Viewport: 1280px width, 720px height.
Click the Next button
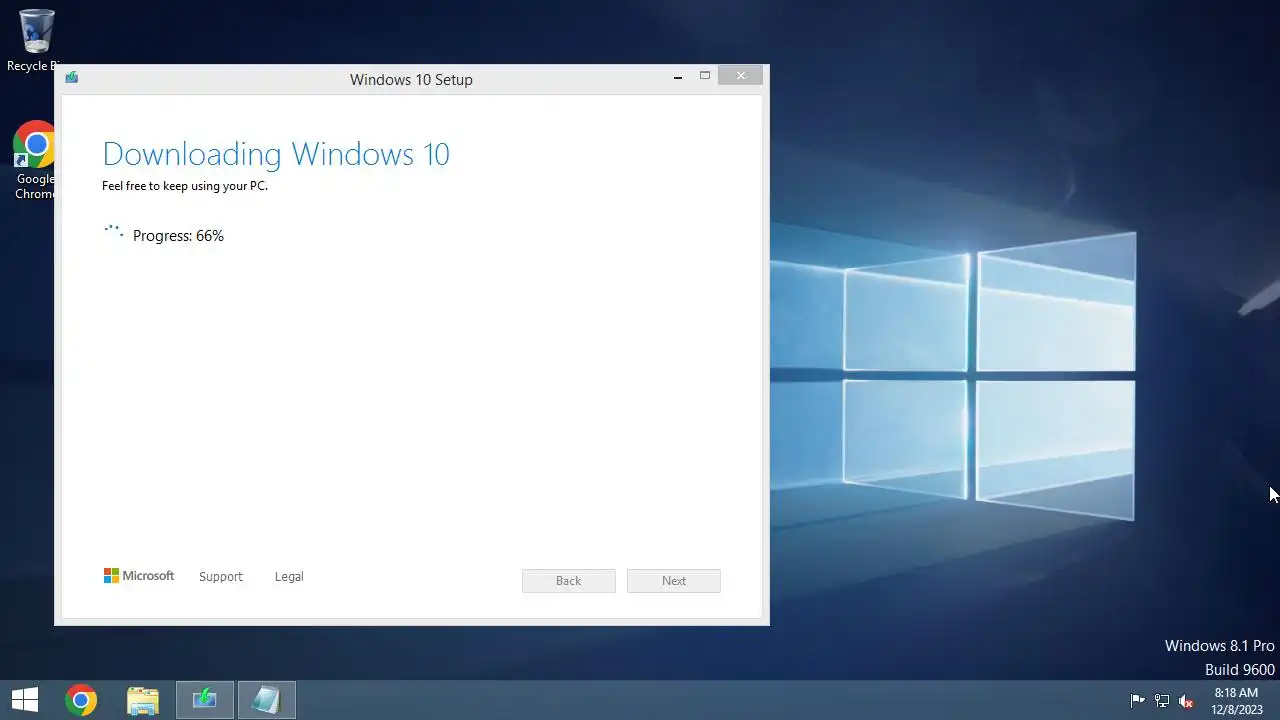point(674,581)
